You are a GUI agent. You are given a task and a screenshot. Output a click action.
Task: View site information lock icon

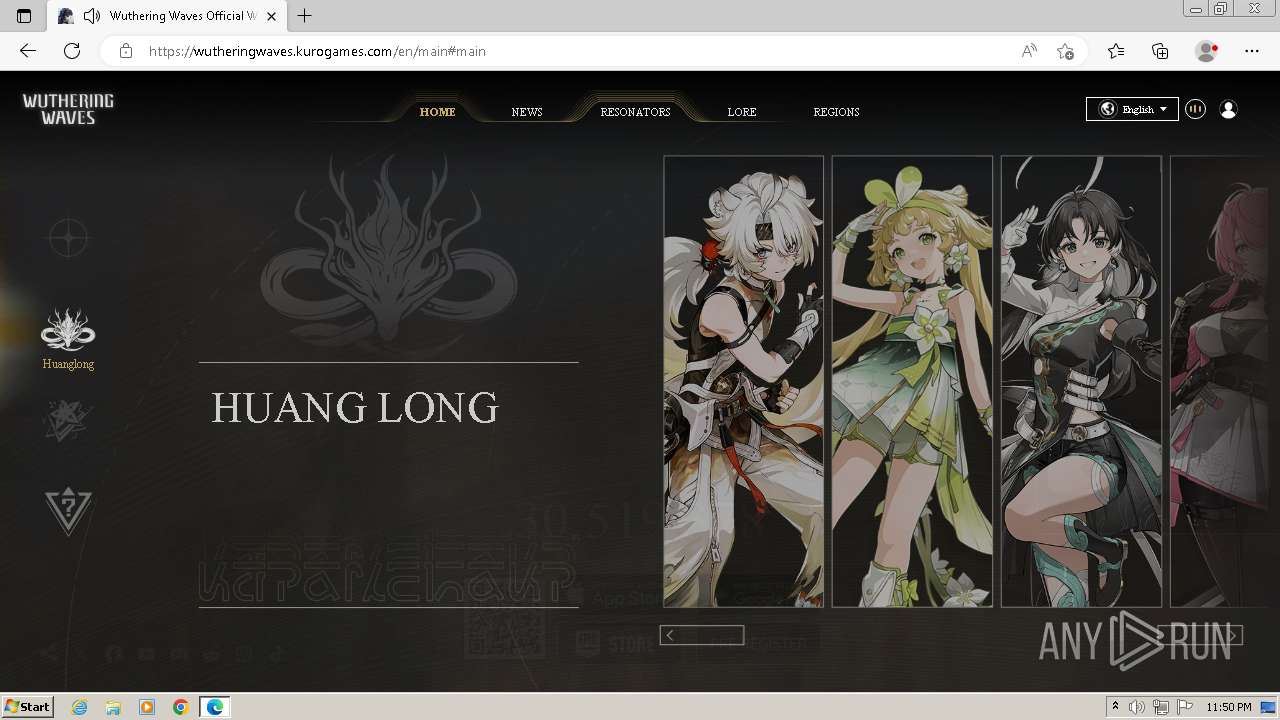[x=126, y=51]
